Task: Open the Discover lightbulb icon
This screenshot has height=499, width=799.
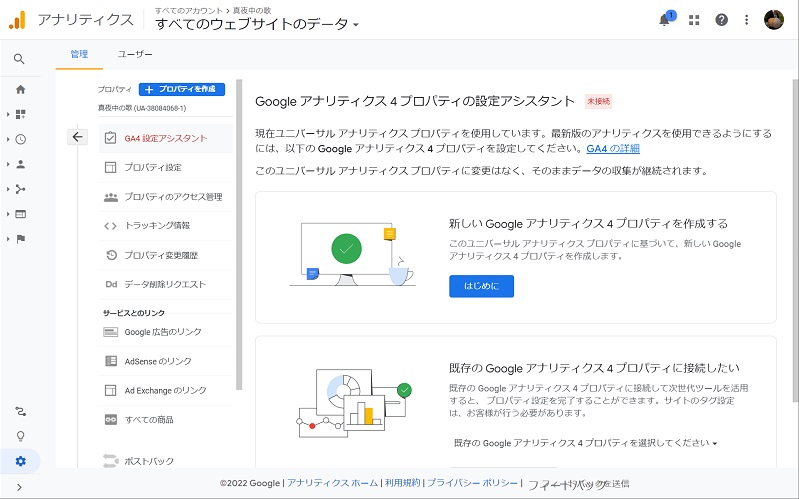Action: coord(20,436)
